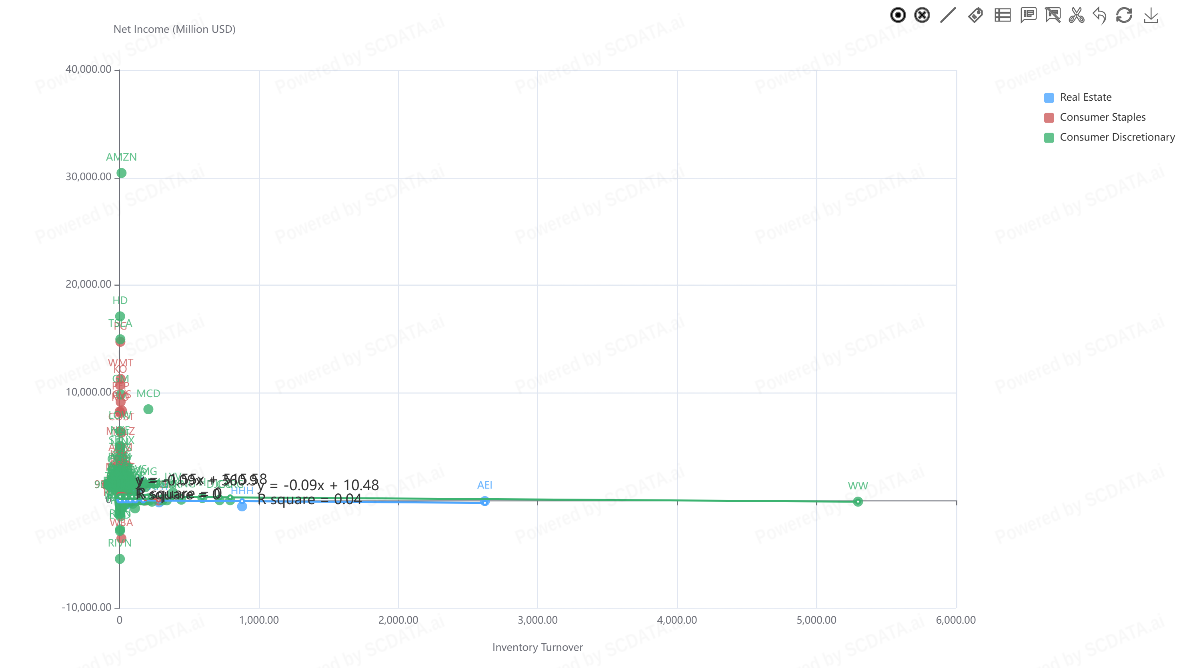Toggle Consumer Staples series in legend
The width and height of the screenshot is (1195, 668).
tap(1102, 118)
